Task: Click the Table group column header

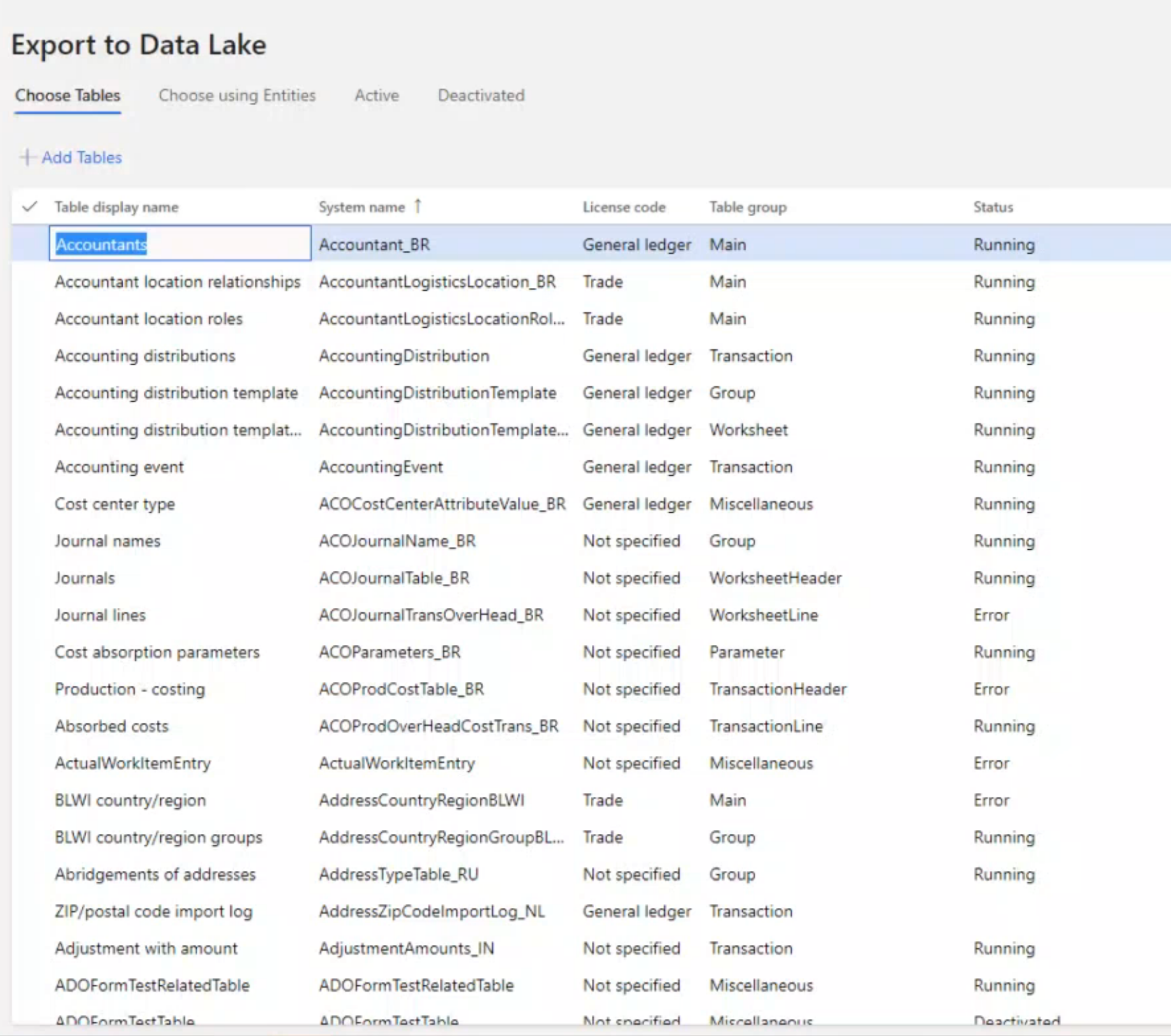Action: tap(748, 207)
